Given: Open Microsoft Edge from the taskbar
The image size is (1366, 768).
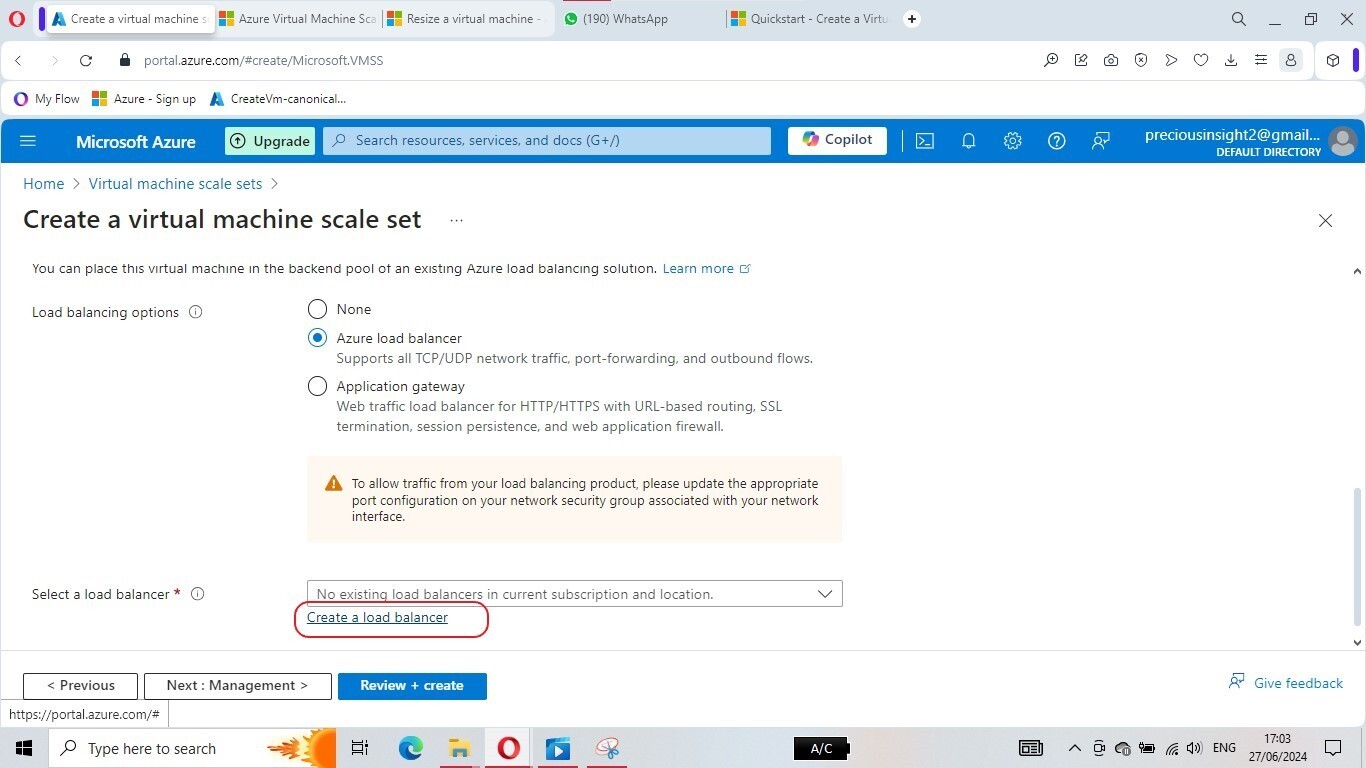Looking at the screenshot, I should click(410, 748).
